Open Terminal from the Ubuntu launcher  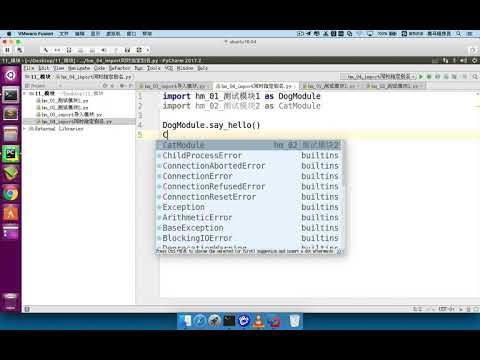click(x=11, y=96)
